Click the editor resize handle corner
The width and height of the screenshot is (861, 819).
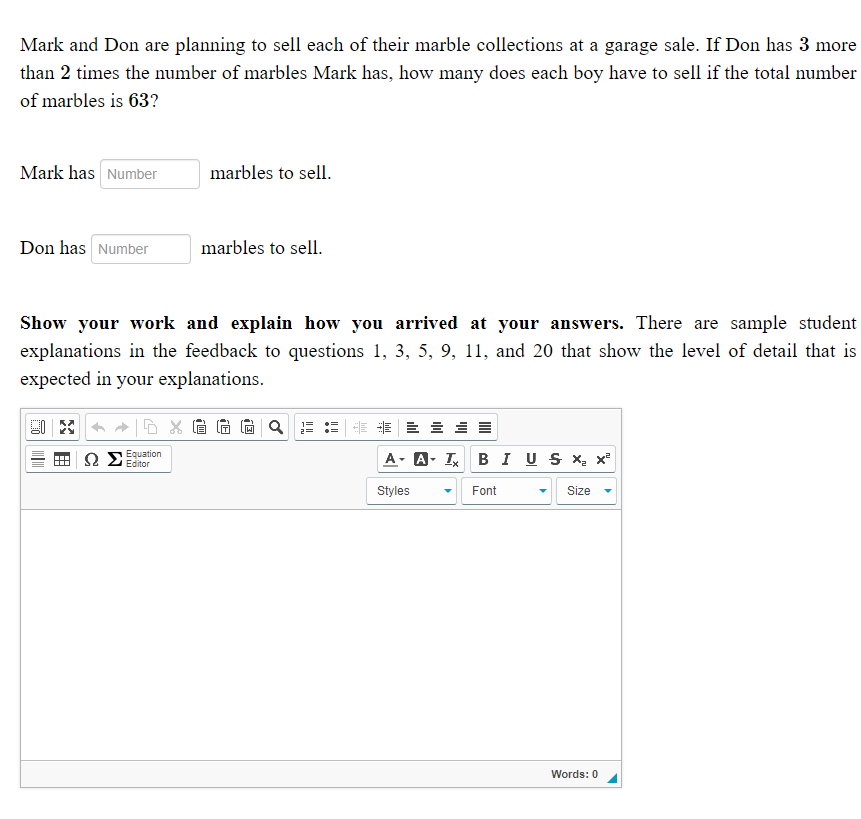coord(613,778)
